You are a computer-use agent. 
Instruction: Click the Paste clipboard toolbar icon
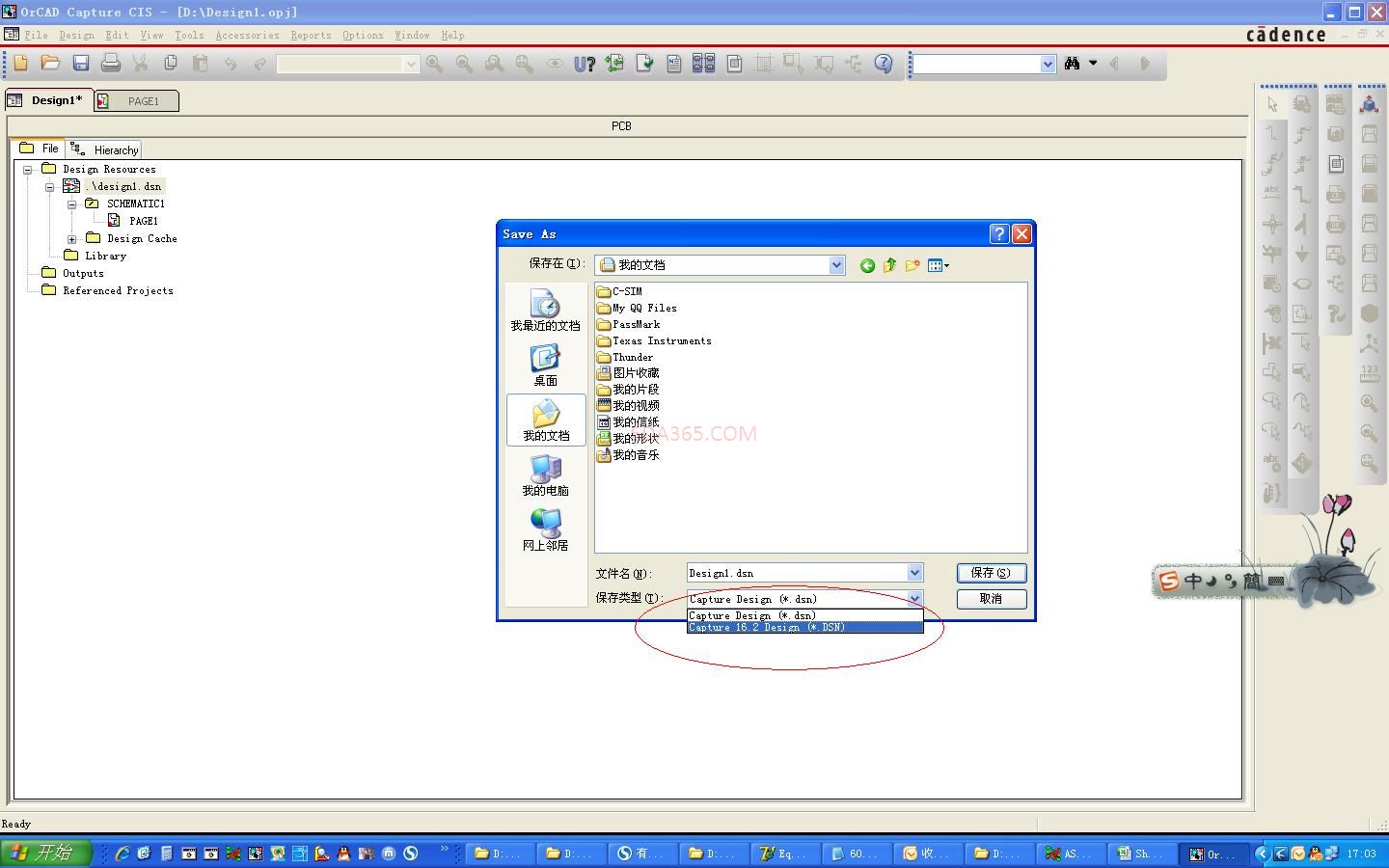(x=201, y=64)
